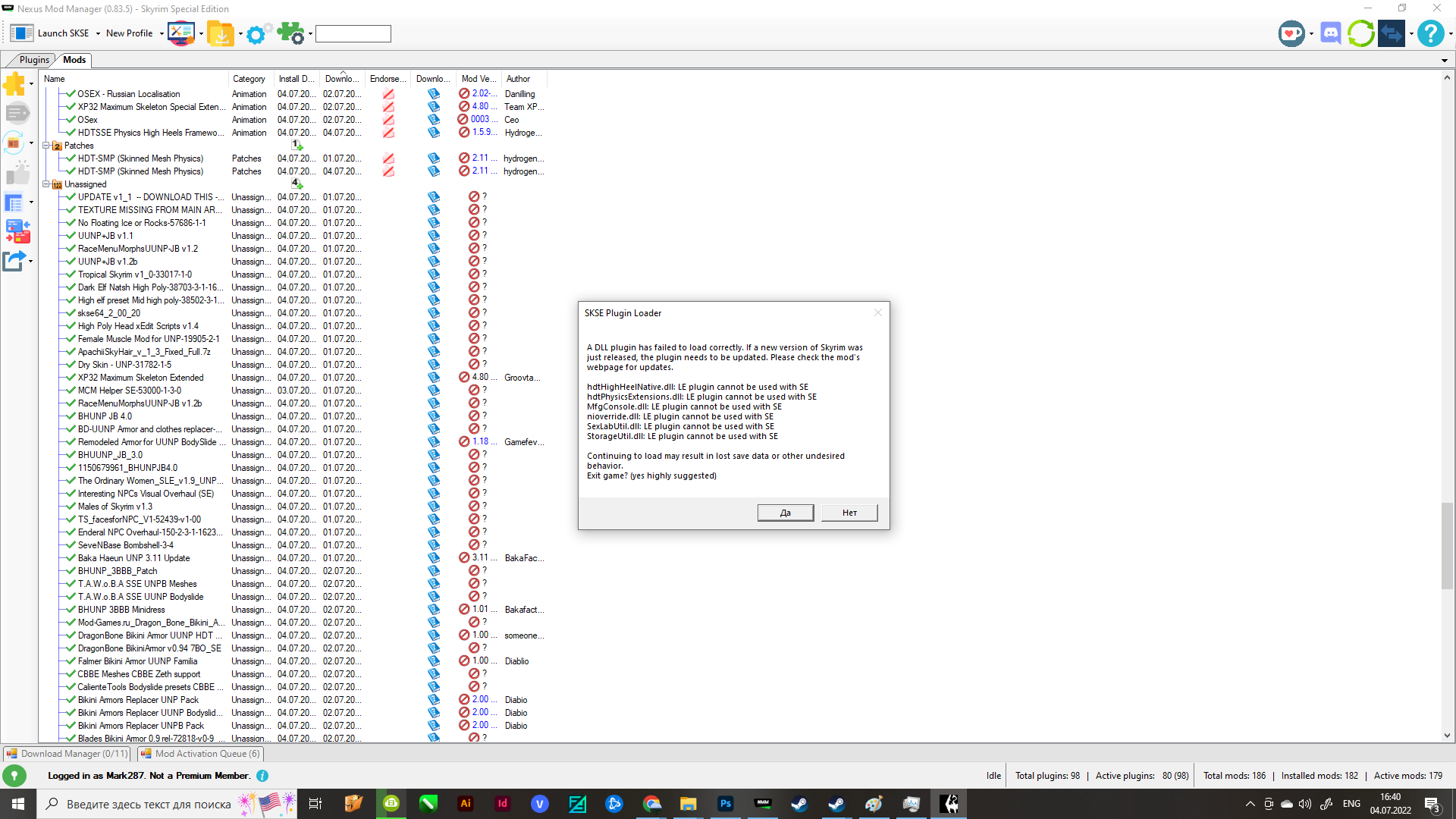1456x819 pixels.
Task: Open the dropdown beside the export arrow icon
Action: (30, 262)
